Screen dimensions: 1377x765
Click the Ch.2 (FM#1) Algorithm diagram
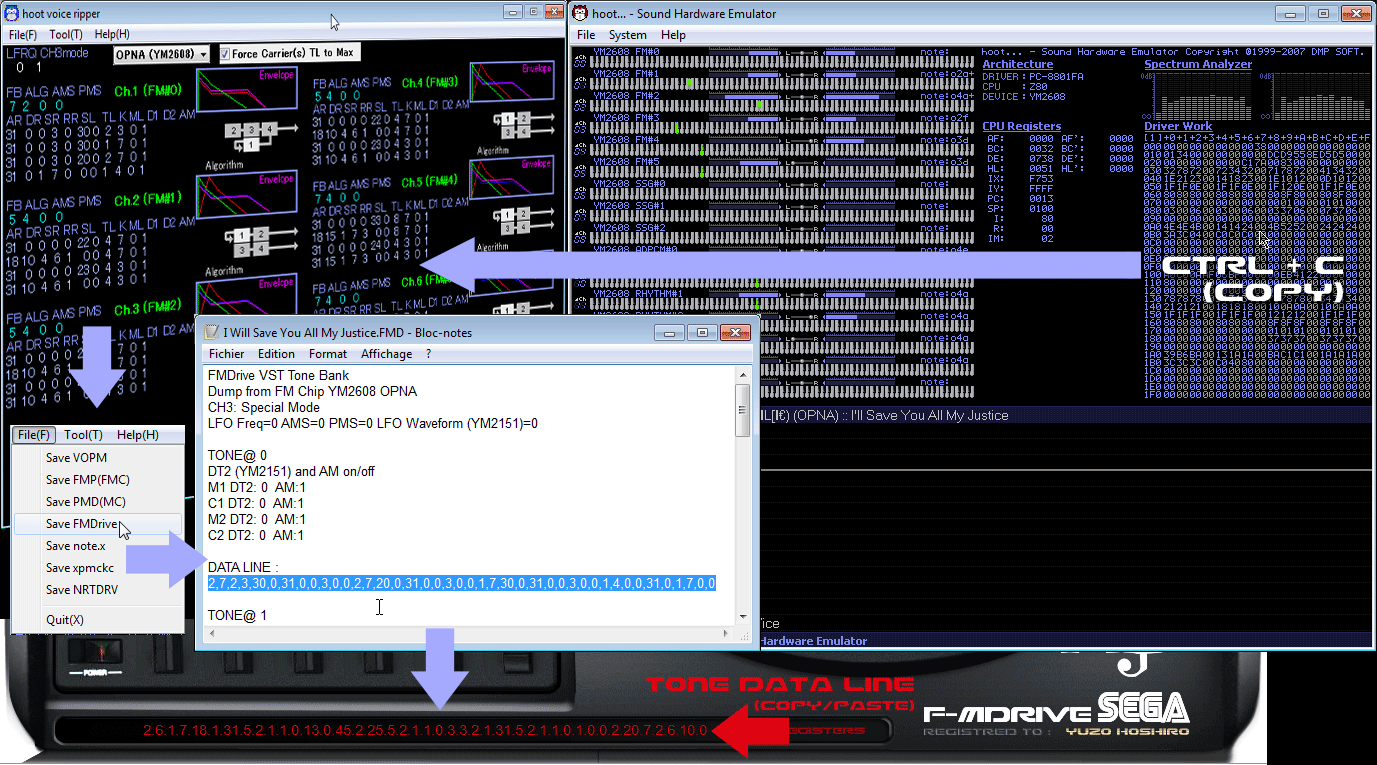pos(250,242)
